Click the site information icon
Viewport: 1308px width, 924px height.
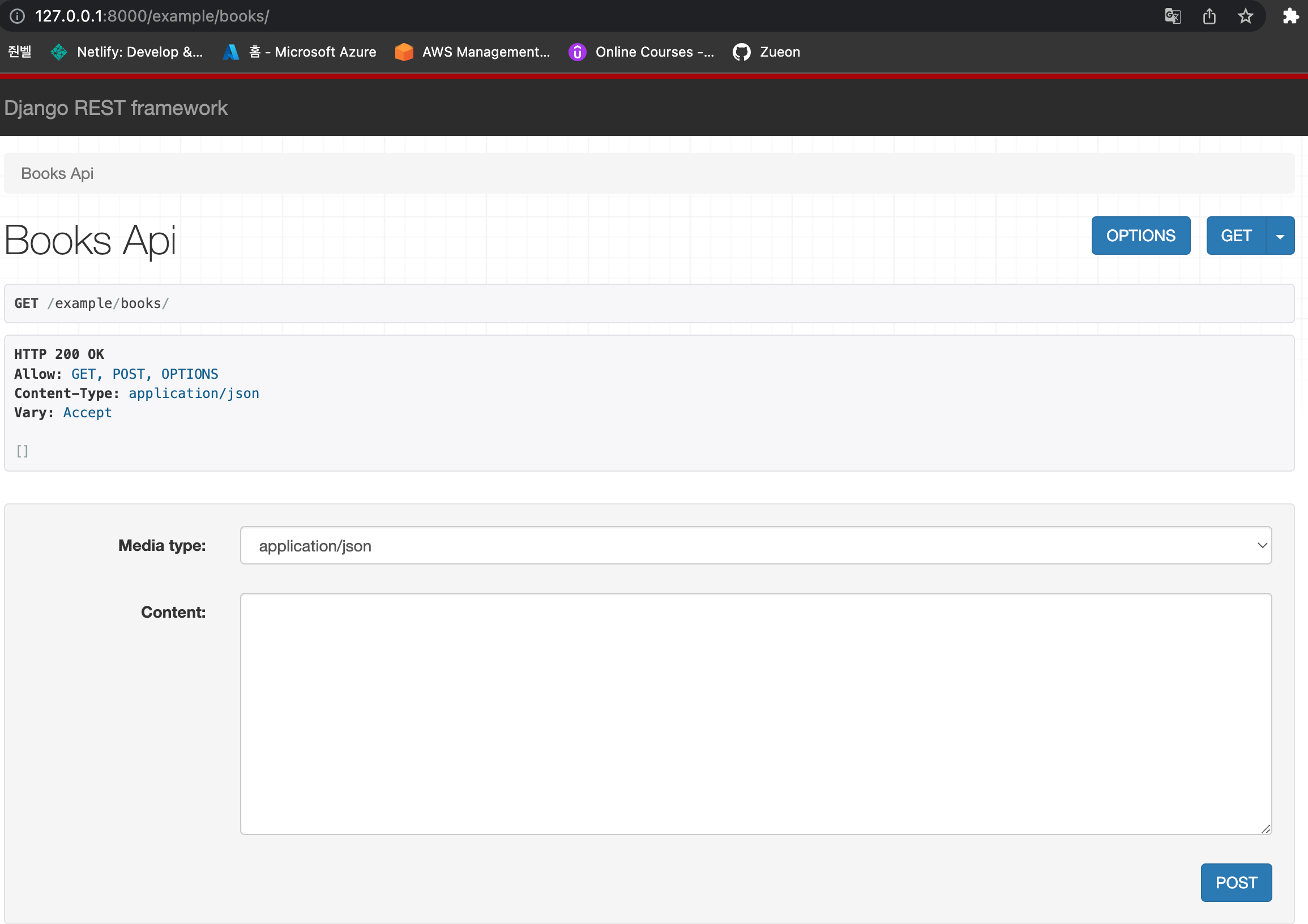click(17, 16)
